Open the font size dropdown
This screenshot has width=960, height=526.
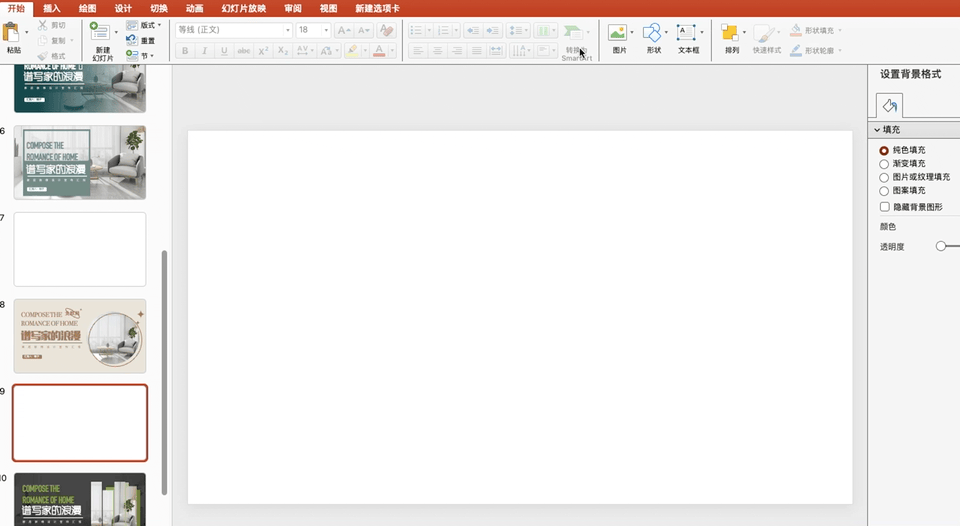click(x=326, y=30)
